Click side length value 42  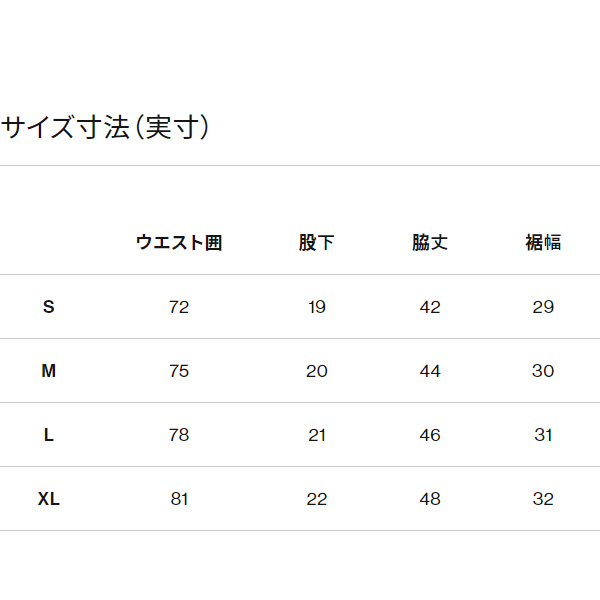point(430,307)
